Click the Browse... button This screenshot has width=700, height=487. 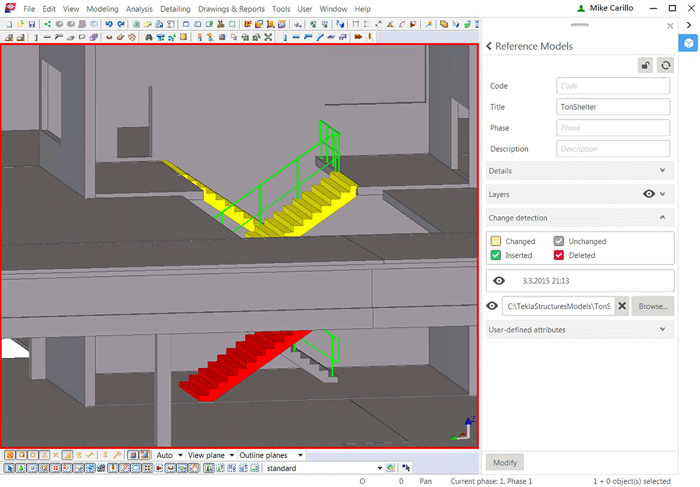click(x=652, y=306)
